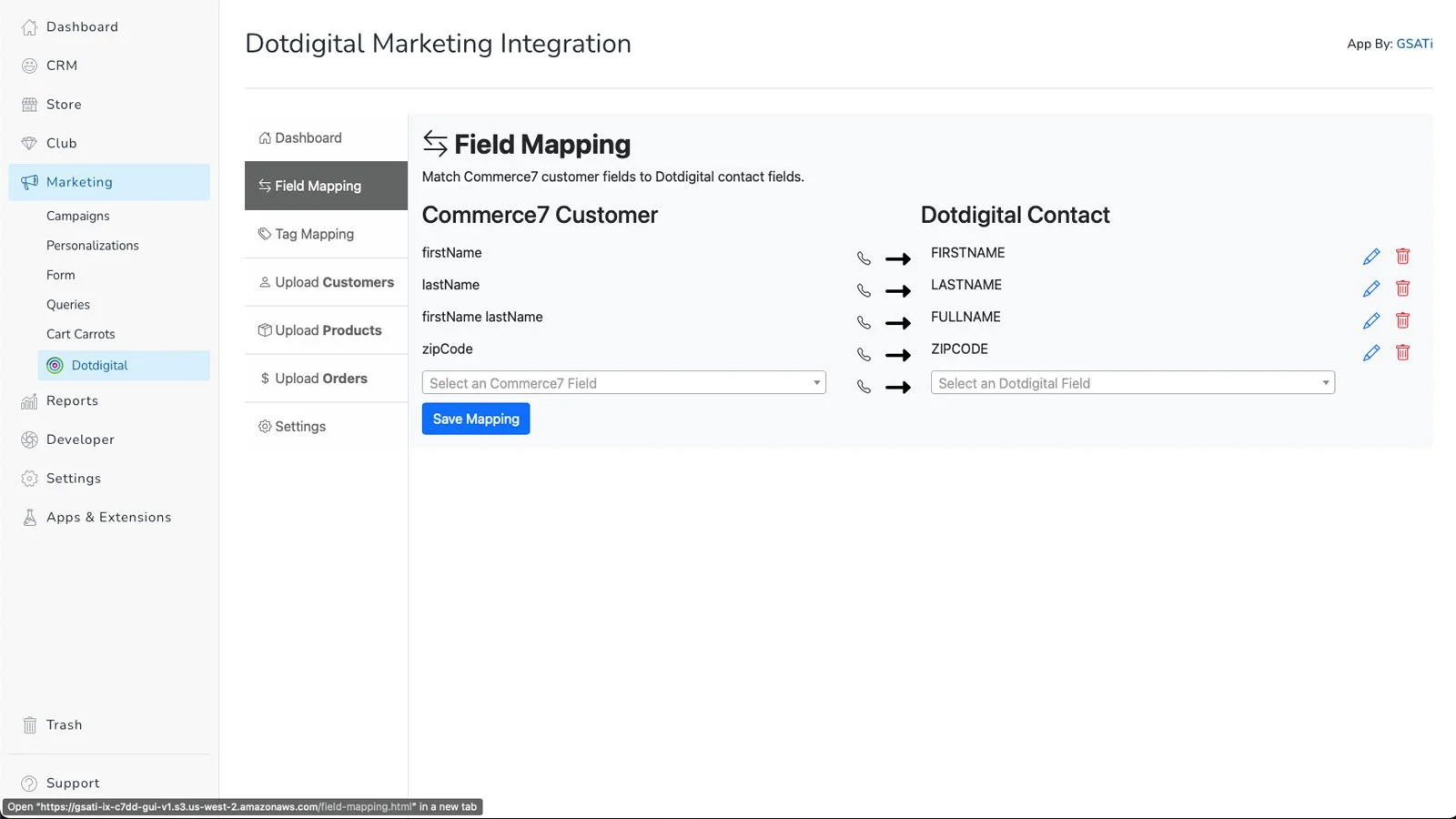Delete the LASTNAME mapping row

pos(1402,288)
